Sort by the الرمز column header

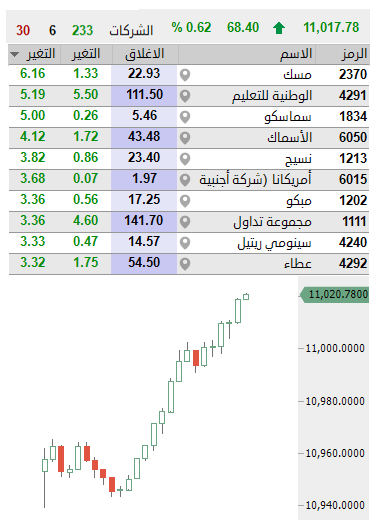(354, 54)
